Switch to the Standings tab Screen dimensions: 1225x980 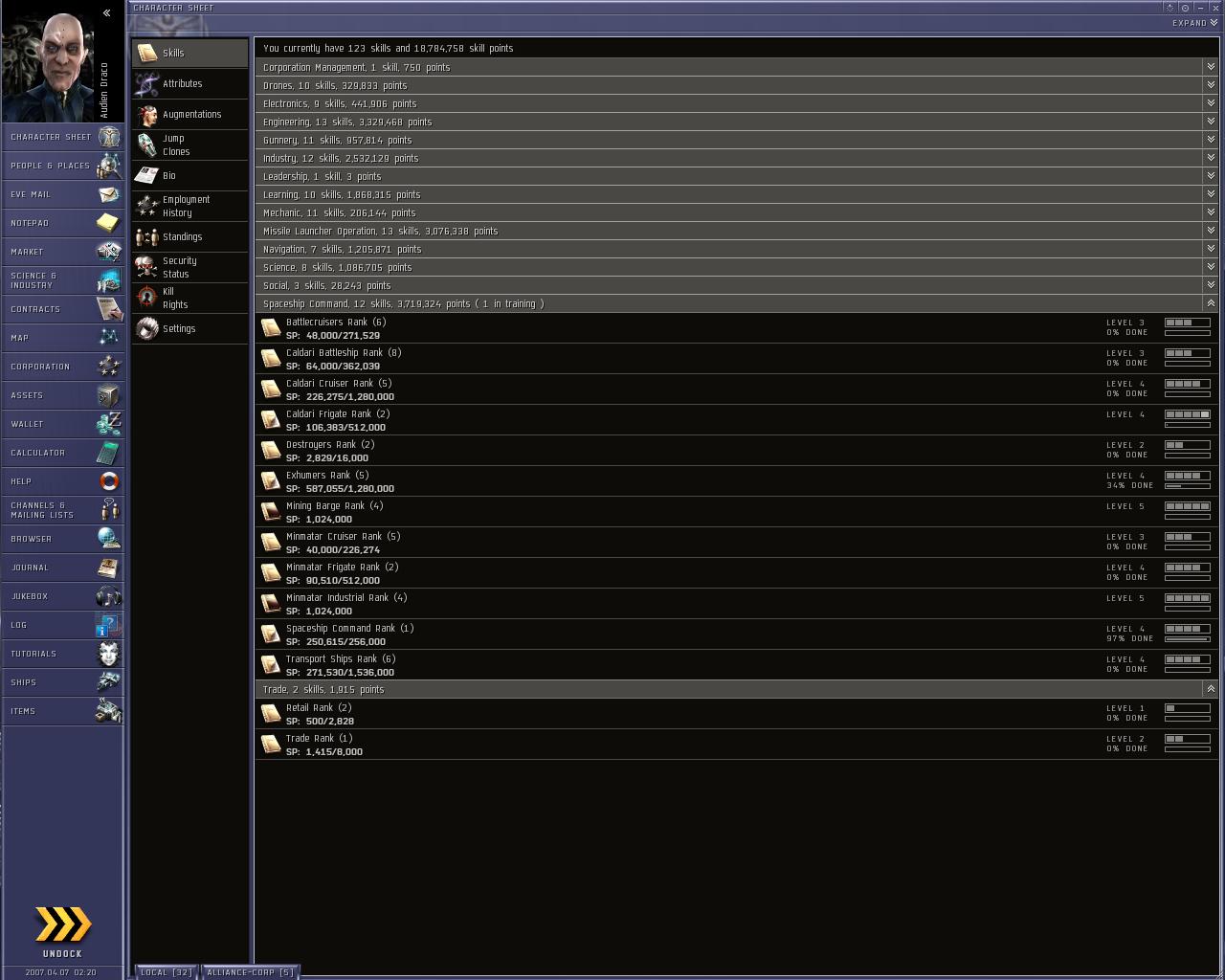[190, 236]
